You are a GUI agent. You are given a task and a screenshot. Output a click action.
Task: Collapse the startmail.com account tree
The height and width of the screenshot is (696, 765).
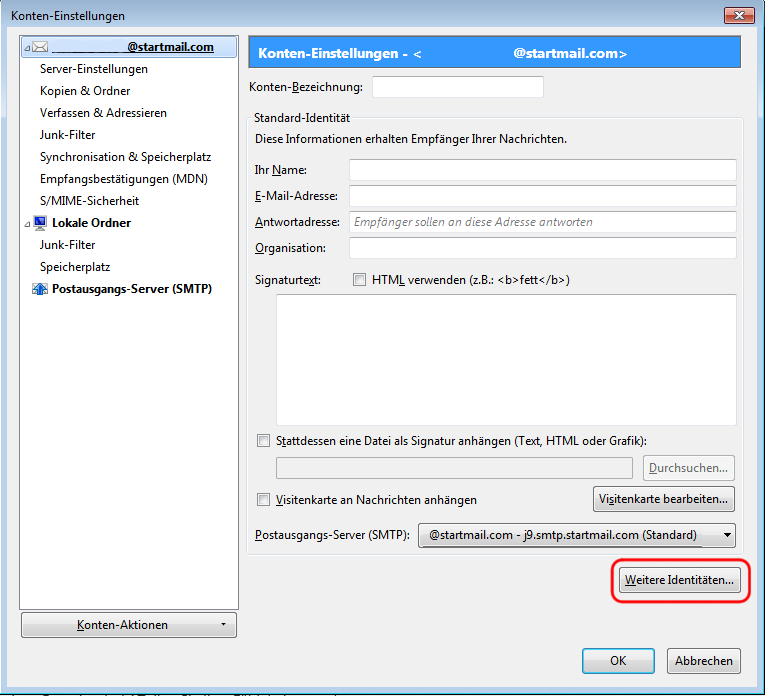[27, 48]
